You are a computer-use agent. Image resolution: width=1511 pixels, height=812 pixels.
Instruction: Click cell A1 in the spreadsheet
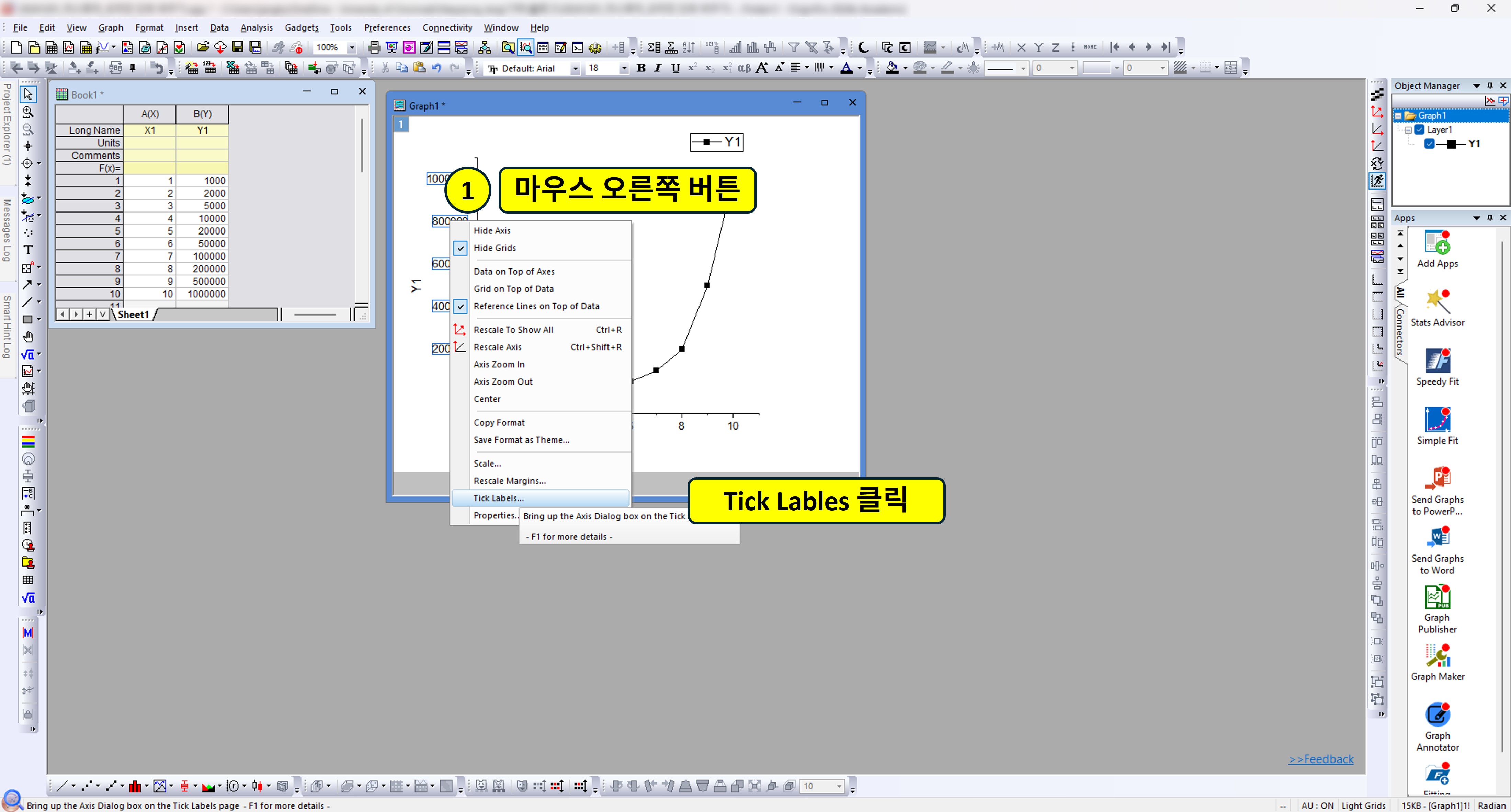pos(150,181)
